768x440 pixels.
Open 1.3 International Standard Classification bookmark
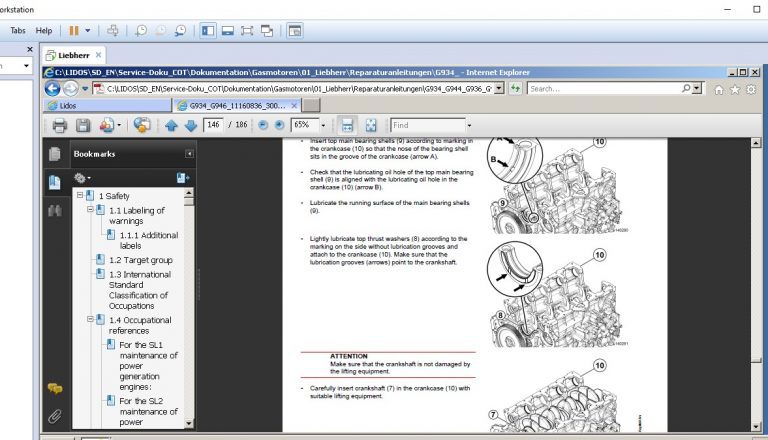coord(140,290)
